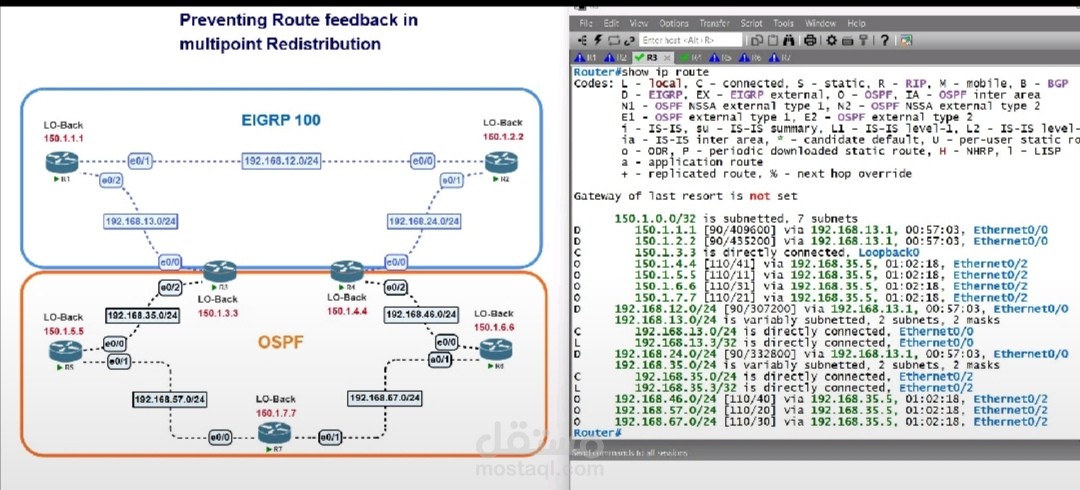1080x490 pixels.
Task: Click the 192.168.46.0/24 [110/40] route line
Action: tap(811, 398)
